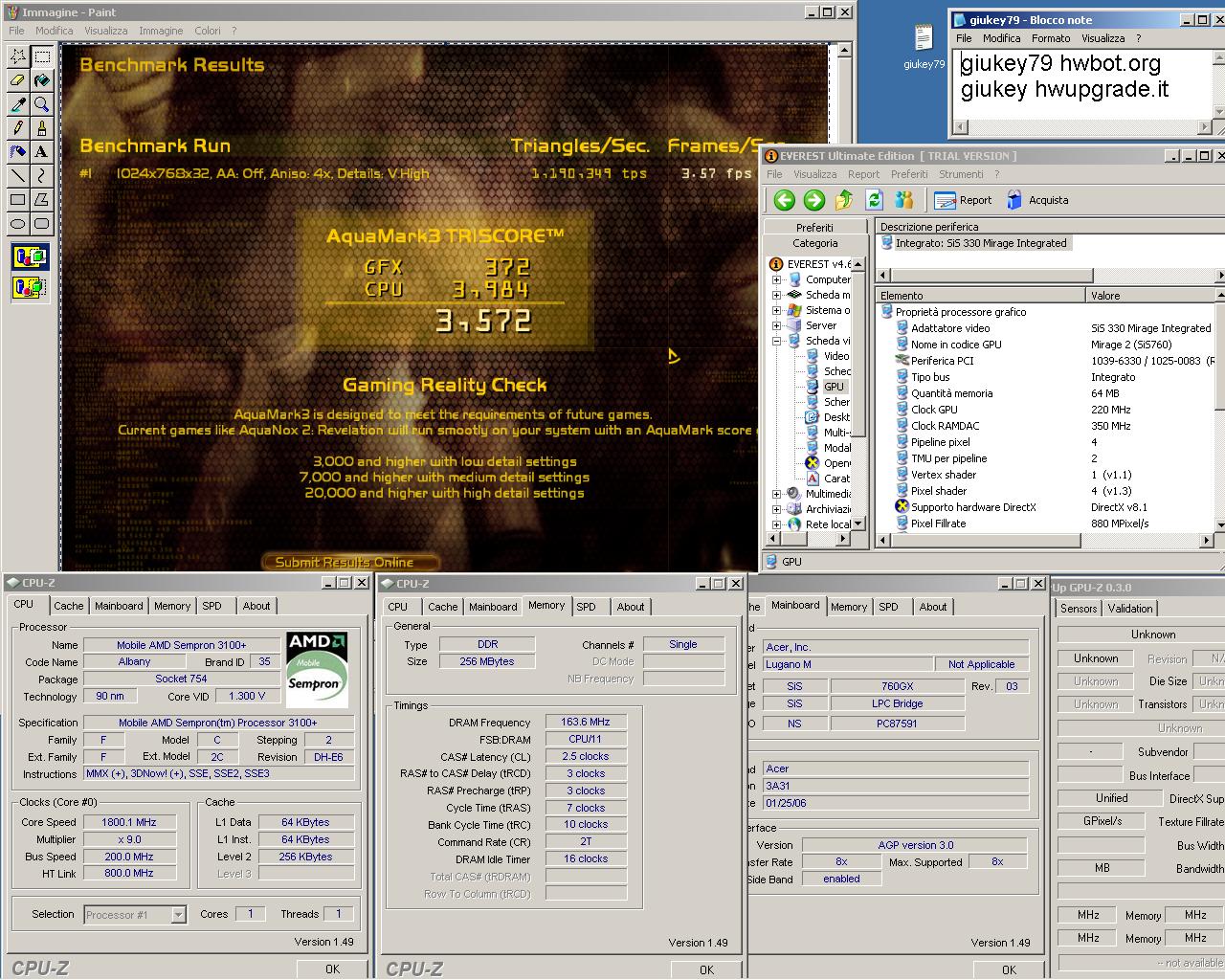Select the rectangular Select tool in Paint
This screenshot has width=1225, height=980.
click(x=41, y=56)
